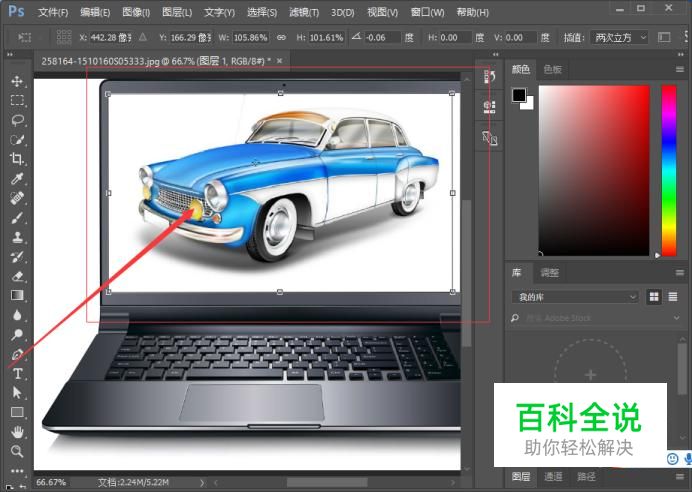This screenshot has width=692, height=492.
Task: Show library items as grid view
Action: 654,297
